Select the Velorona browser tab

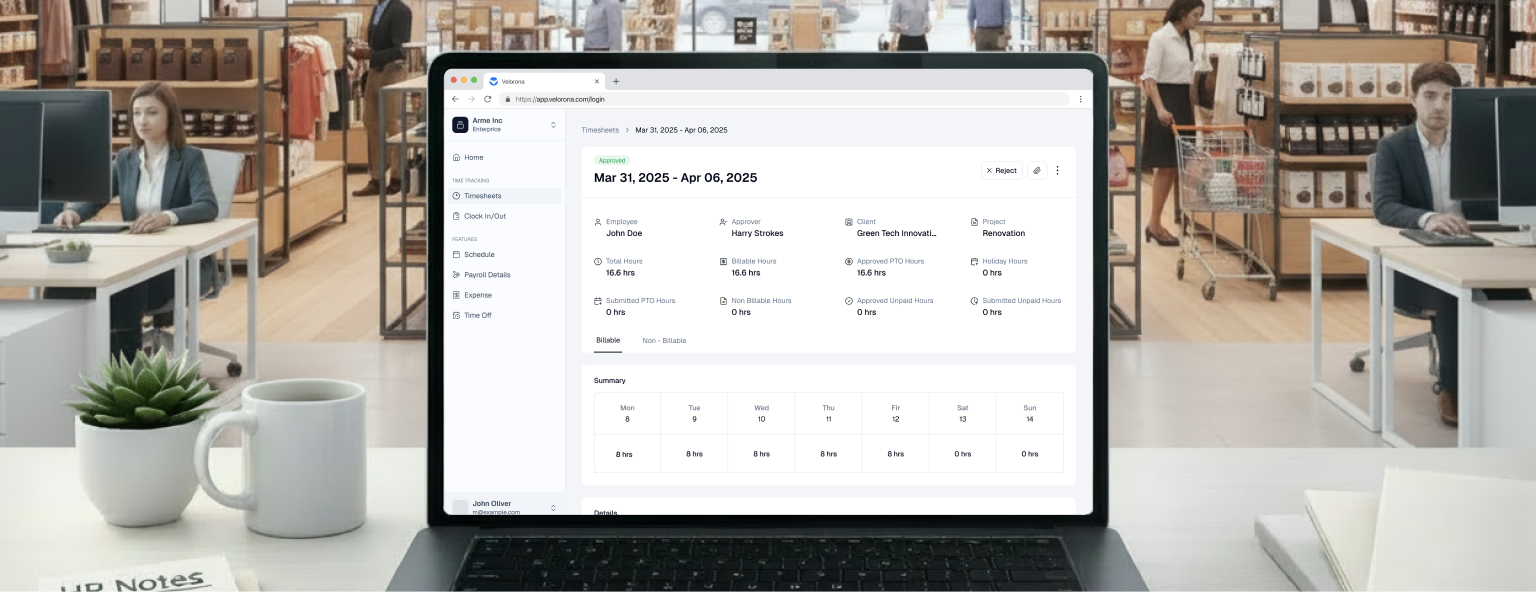[545, 81]
